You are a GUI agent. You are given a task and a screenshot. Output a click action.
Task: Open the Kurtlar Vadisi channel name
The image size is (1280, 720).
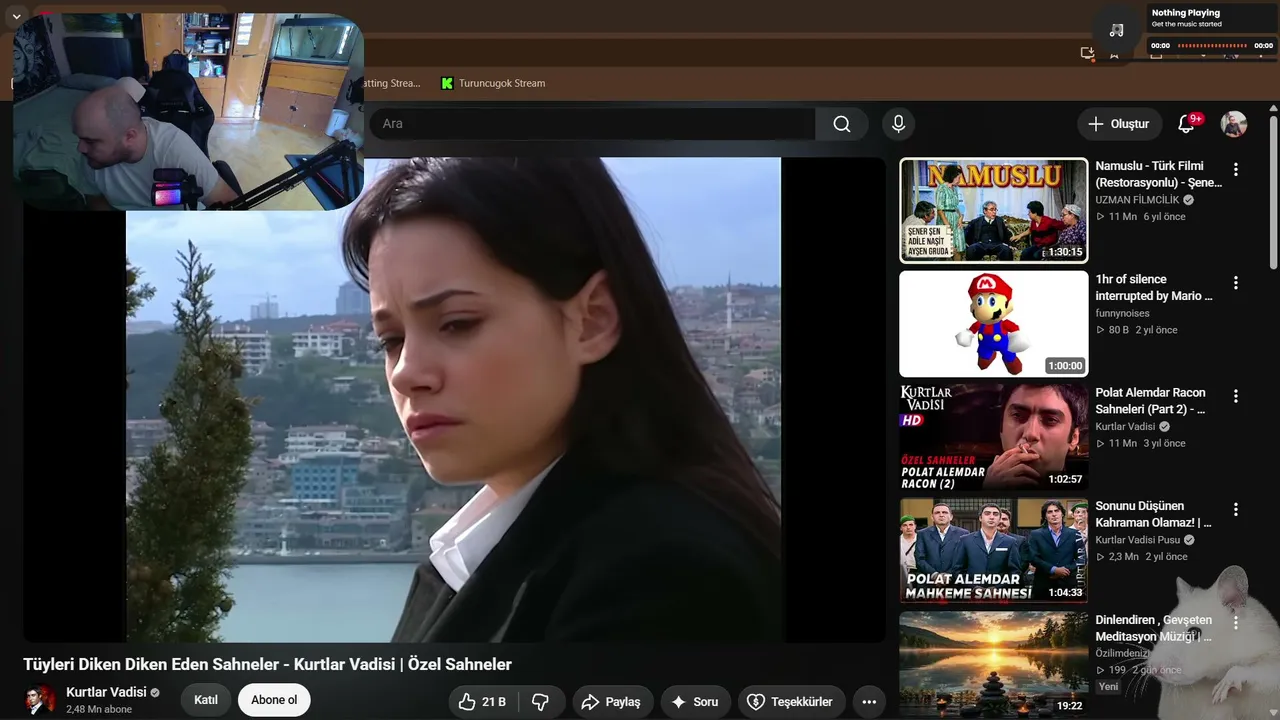(106, 692)
